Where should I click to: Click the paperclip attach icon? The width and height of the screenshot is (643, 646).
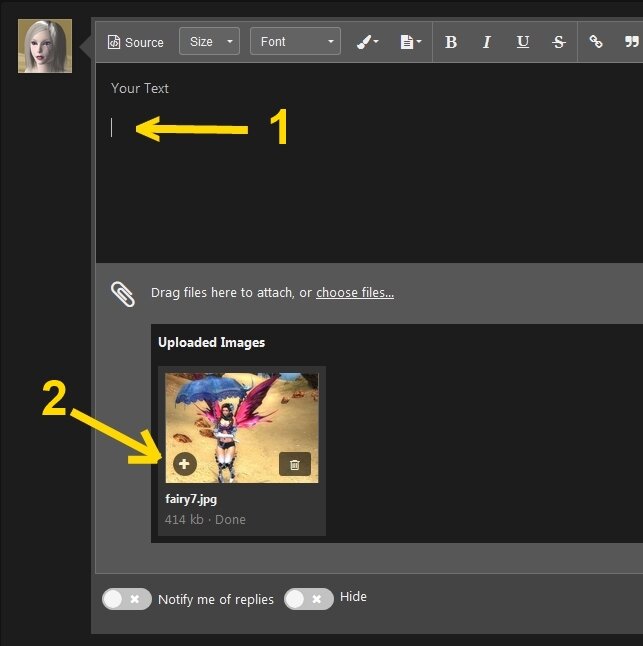point(123,294)
